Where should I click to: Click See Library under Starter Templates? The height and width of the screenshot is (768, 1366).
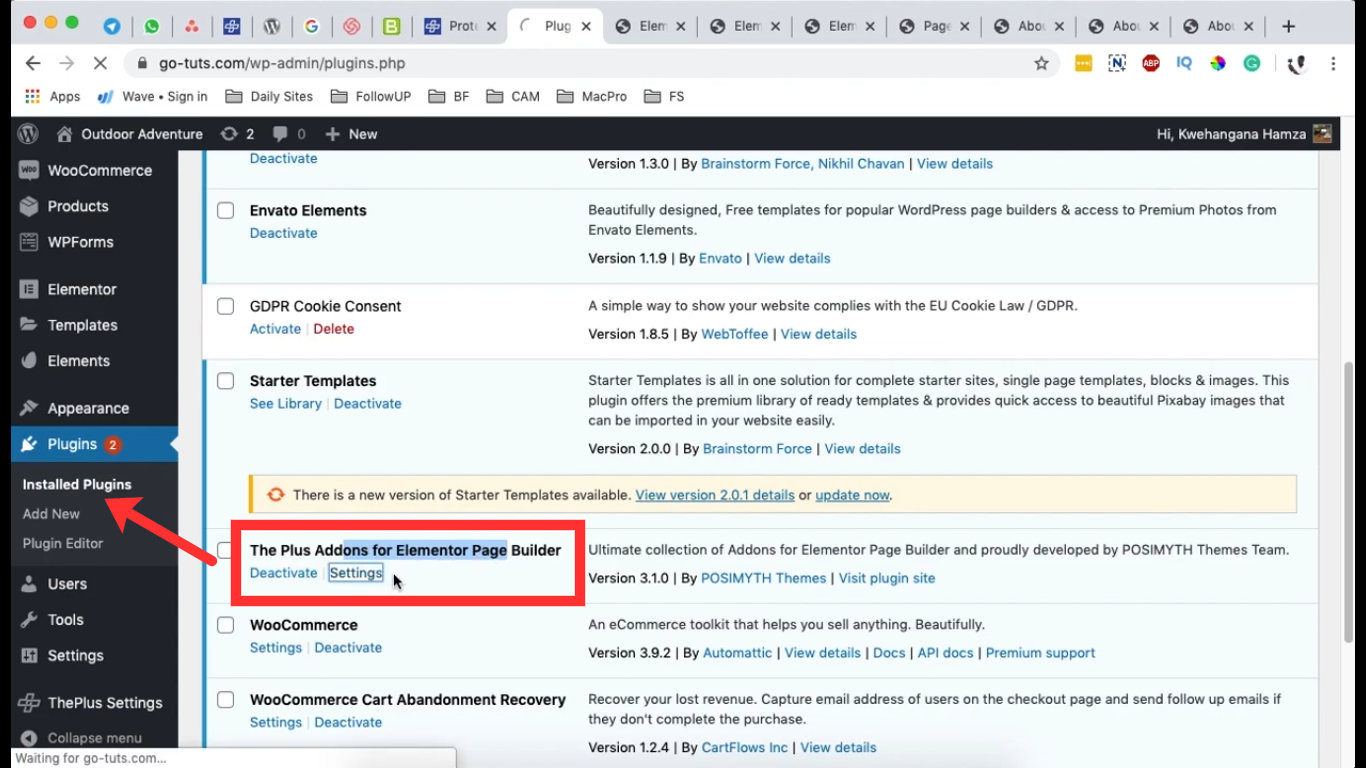(x=286, y=404)
